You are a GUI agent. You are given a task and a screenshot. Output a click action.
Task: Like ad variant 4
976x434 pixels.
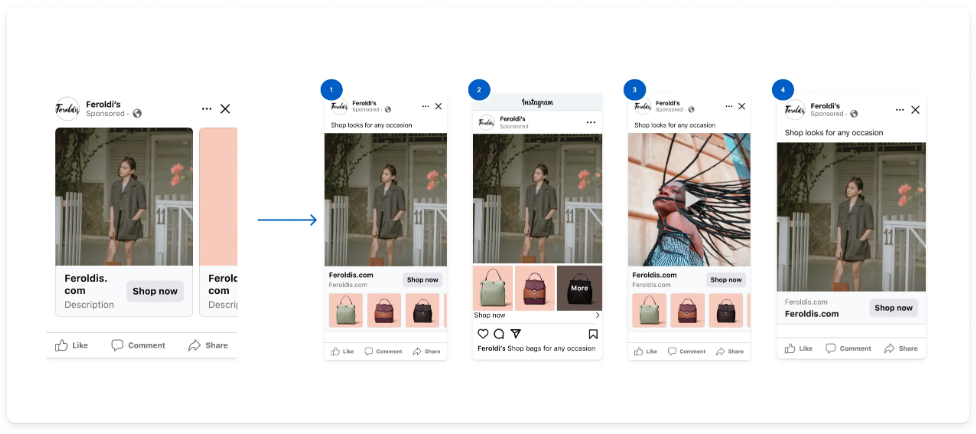click(799, 348)
